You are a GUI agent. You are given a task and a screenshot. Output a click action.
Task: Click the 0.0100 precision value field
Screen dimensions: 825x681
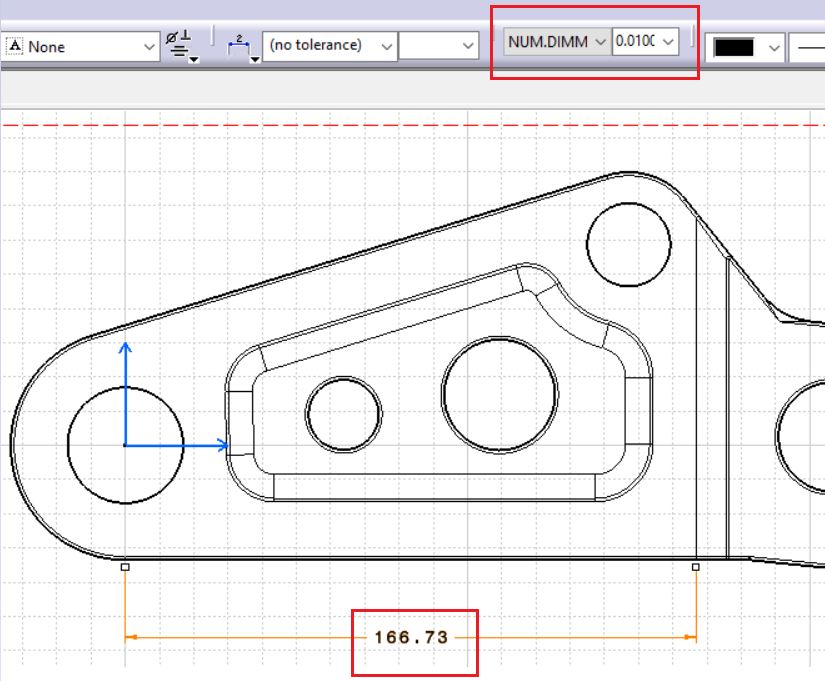(x=636, y=42)
